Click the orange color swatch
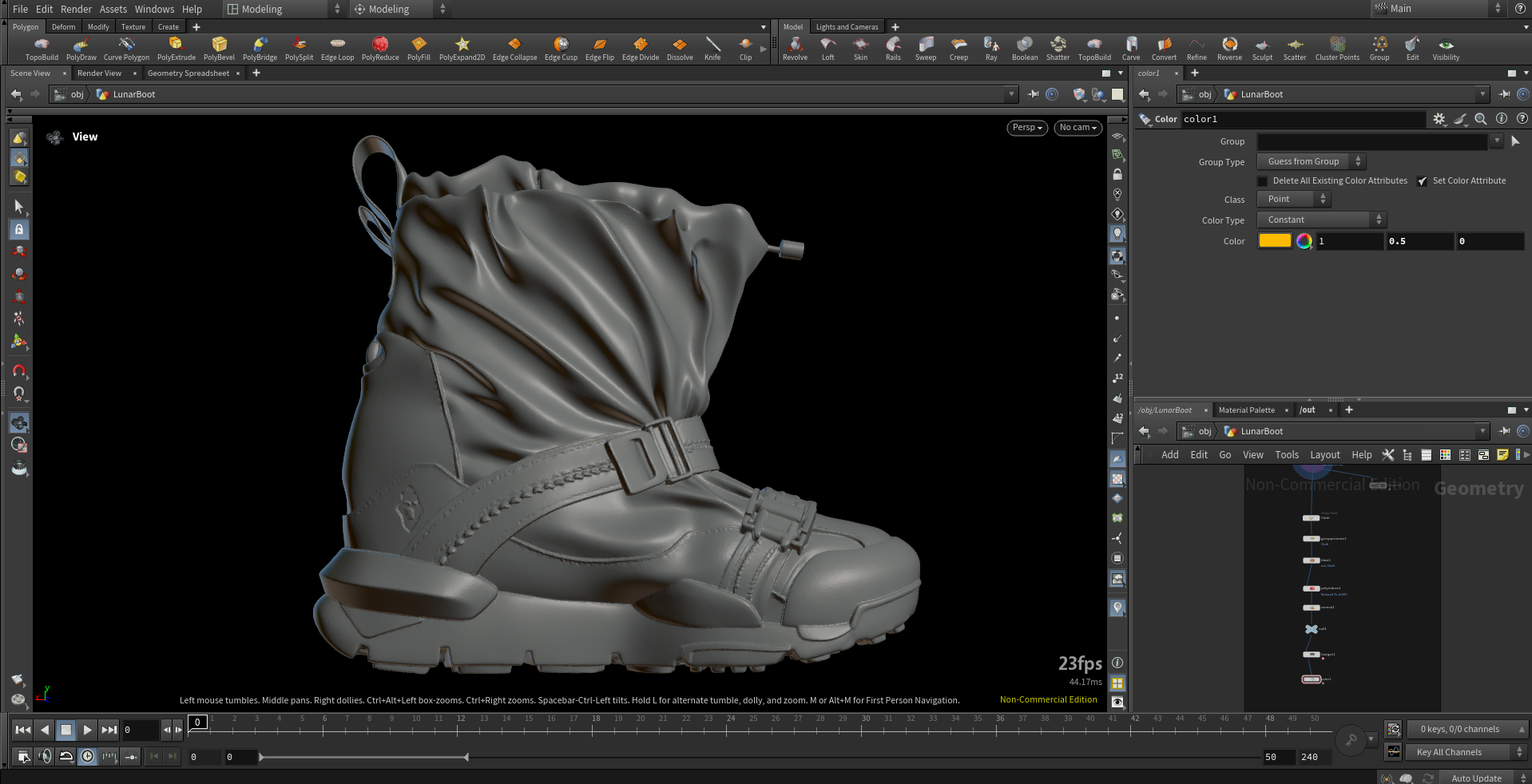1532x784 pixels. [1275, 241]
